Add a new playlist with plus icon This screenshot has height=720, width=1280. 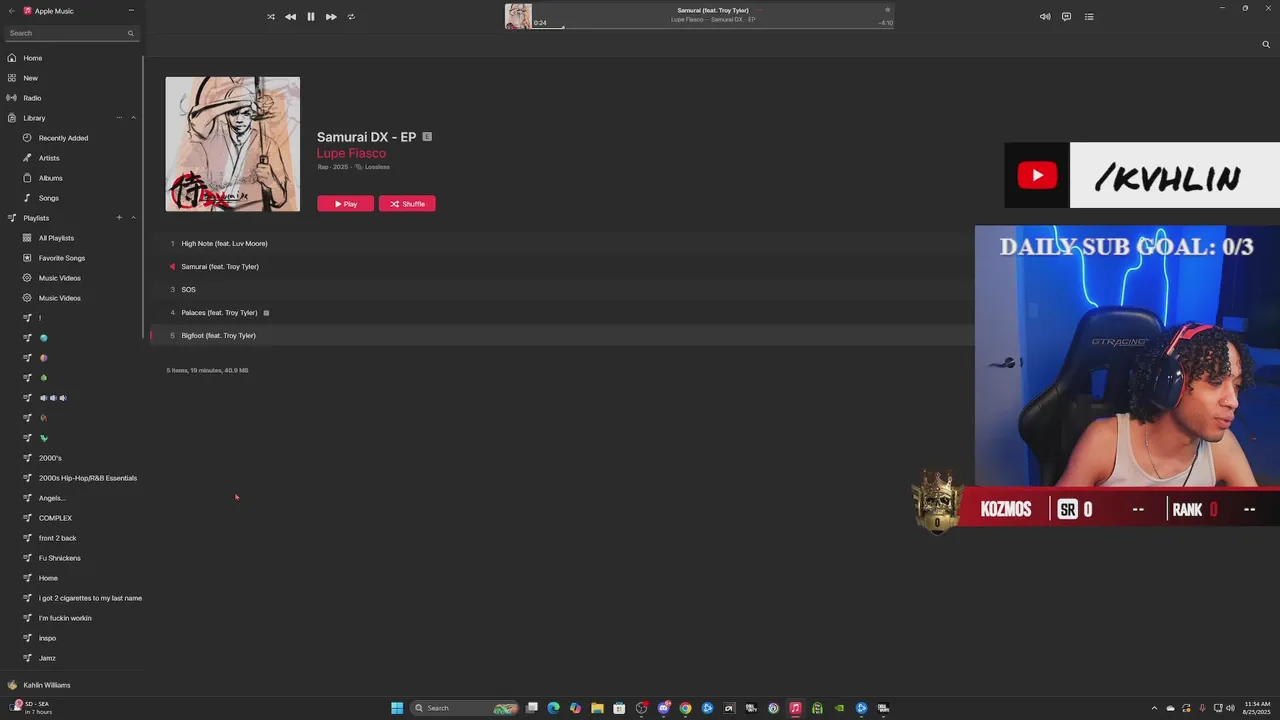(119, 218)
